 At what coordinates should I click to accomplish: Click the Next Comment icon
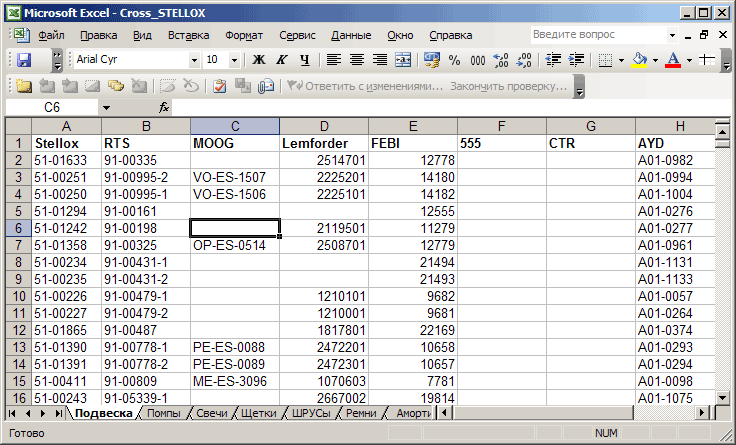(69, 86)
